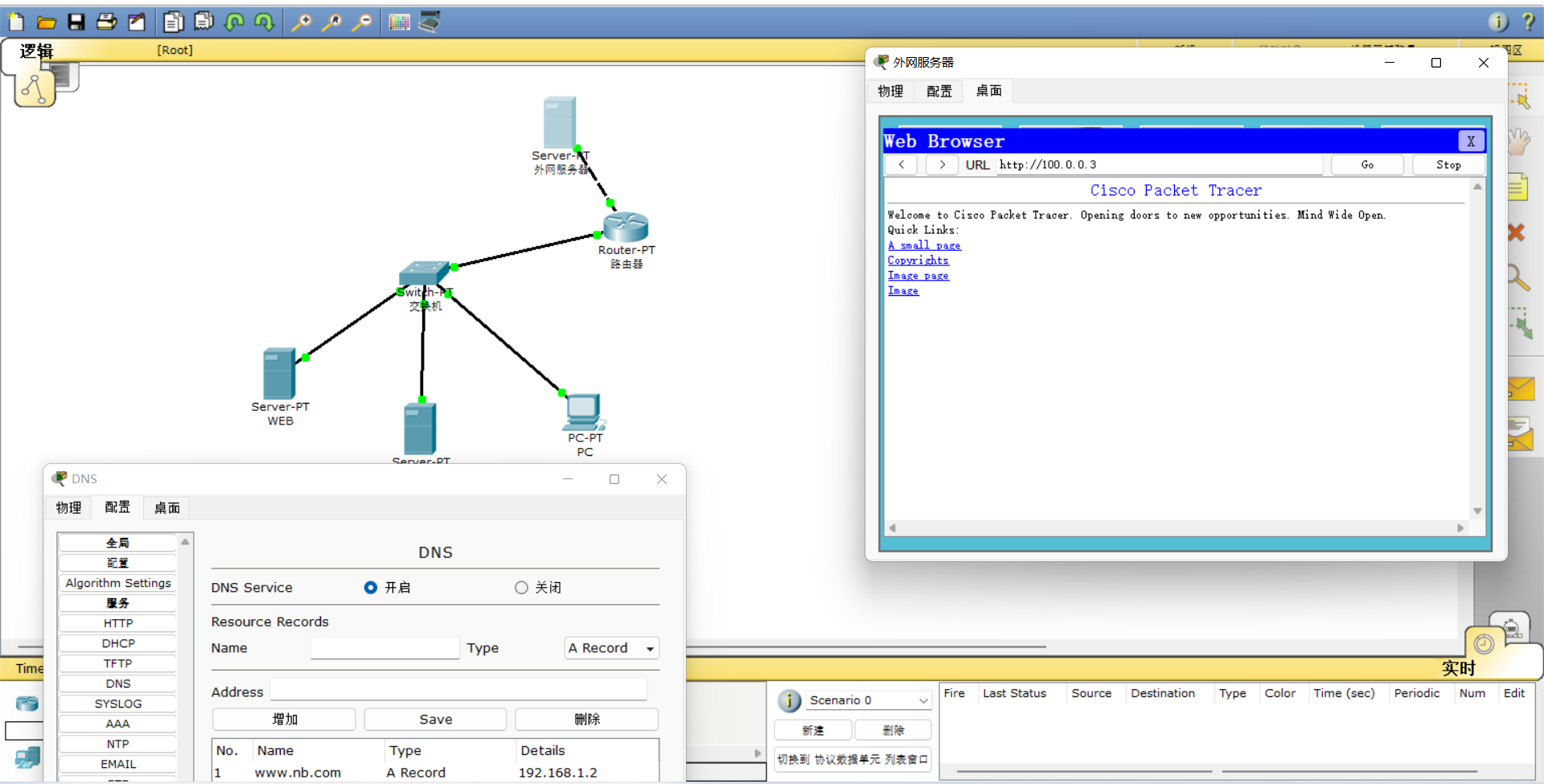The width and height of the screenshot is (1544, 784).
Task: Select the red X Delete tool
Action: (x=1517, y=232)
